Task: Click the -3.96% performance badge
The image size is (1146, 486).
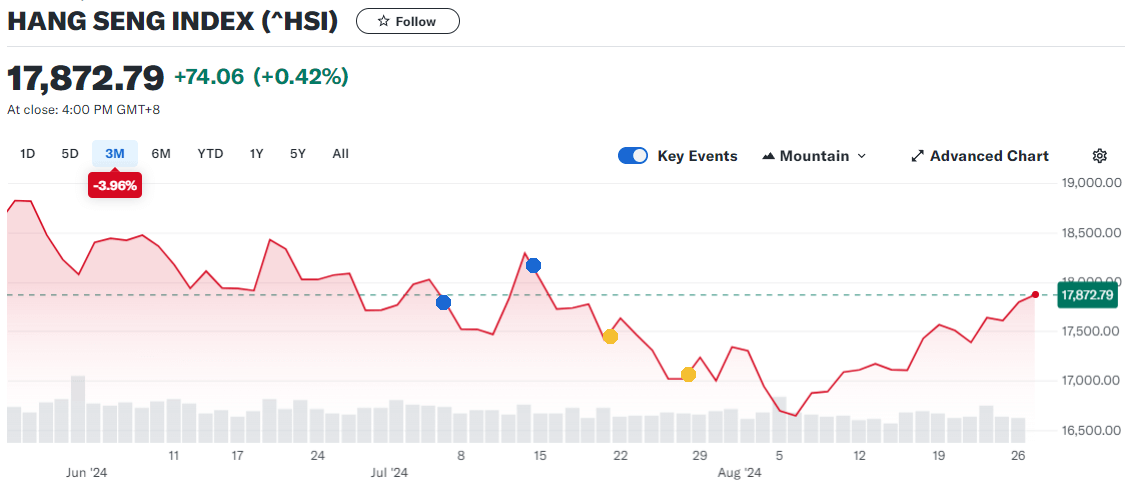Action: [x=113, y=186]
